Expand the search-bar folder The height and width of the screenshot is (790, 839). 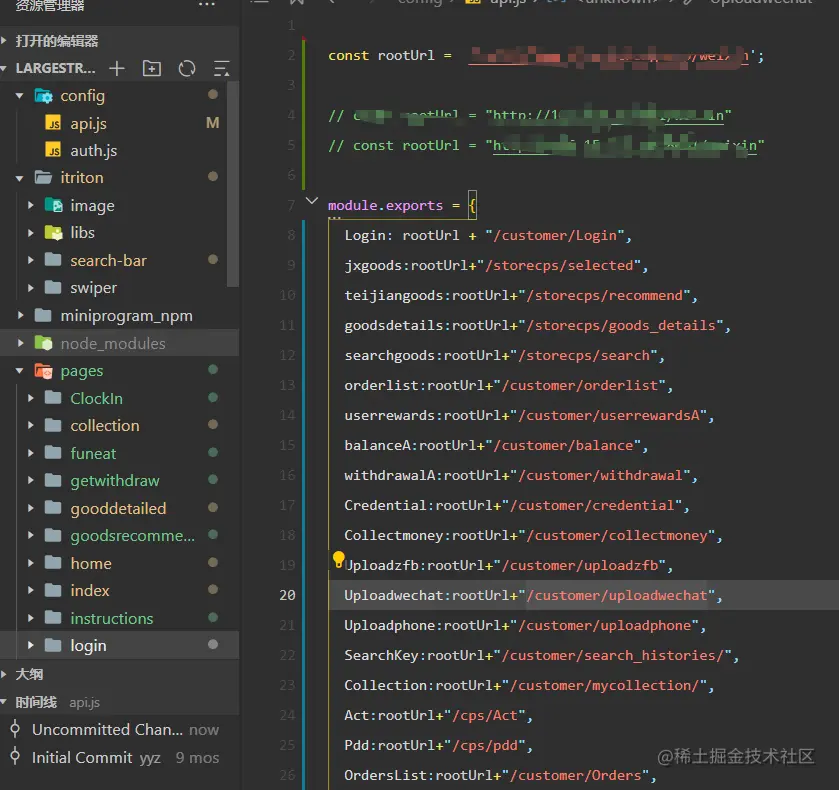pyautogui.click(x=30, y=261)
